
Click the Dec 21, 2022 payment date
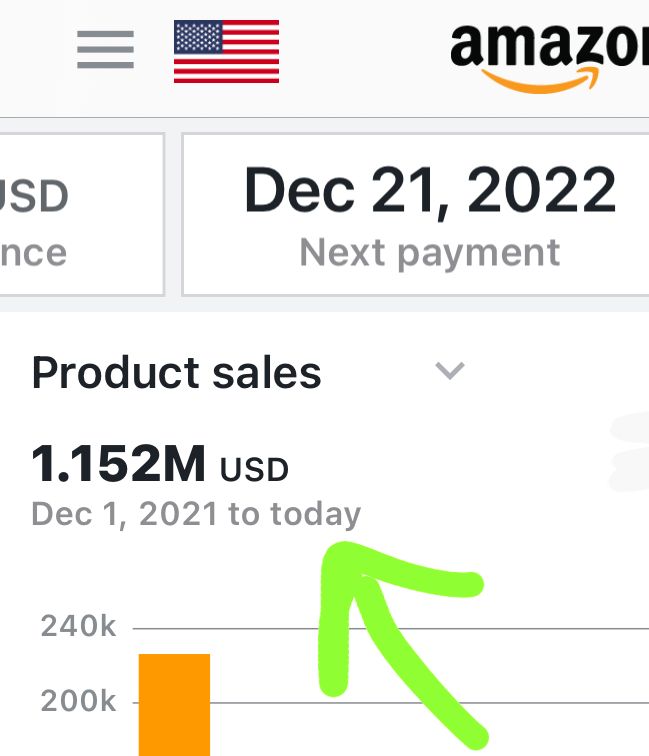coord(430,190)
